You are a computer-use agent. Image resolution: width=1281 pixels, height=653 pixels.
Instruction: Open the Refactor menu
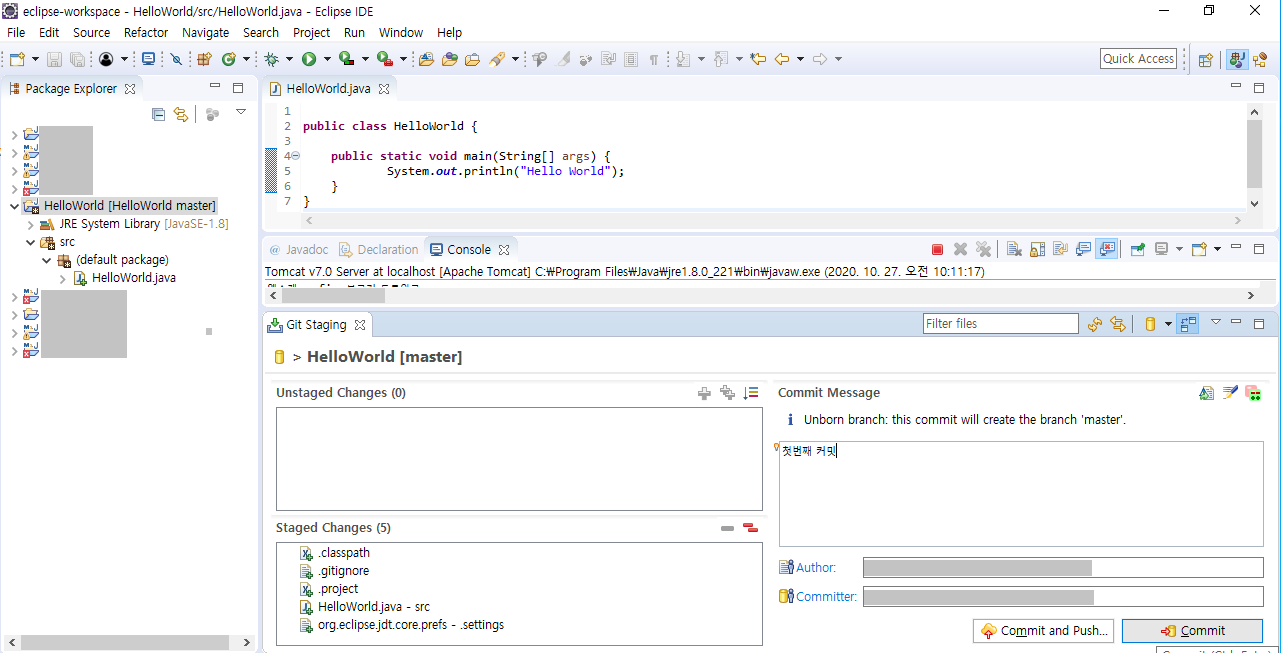(x=146, y=32)
